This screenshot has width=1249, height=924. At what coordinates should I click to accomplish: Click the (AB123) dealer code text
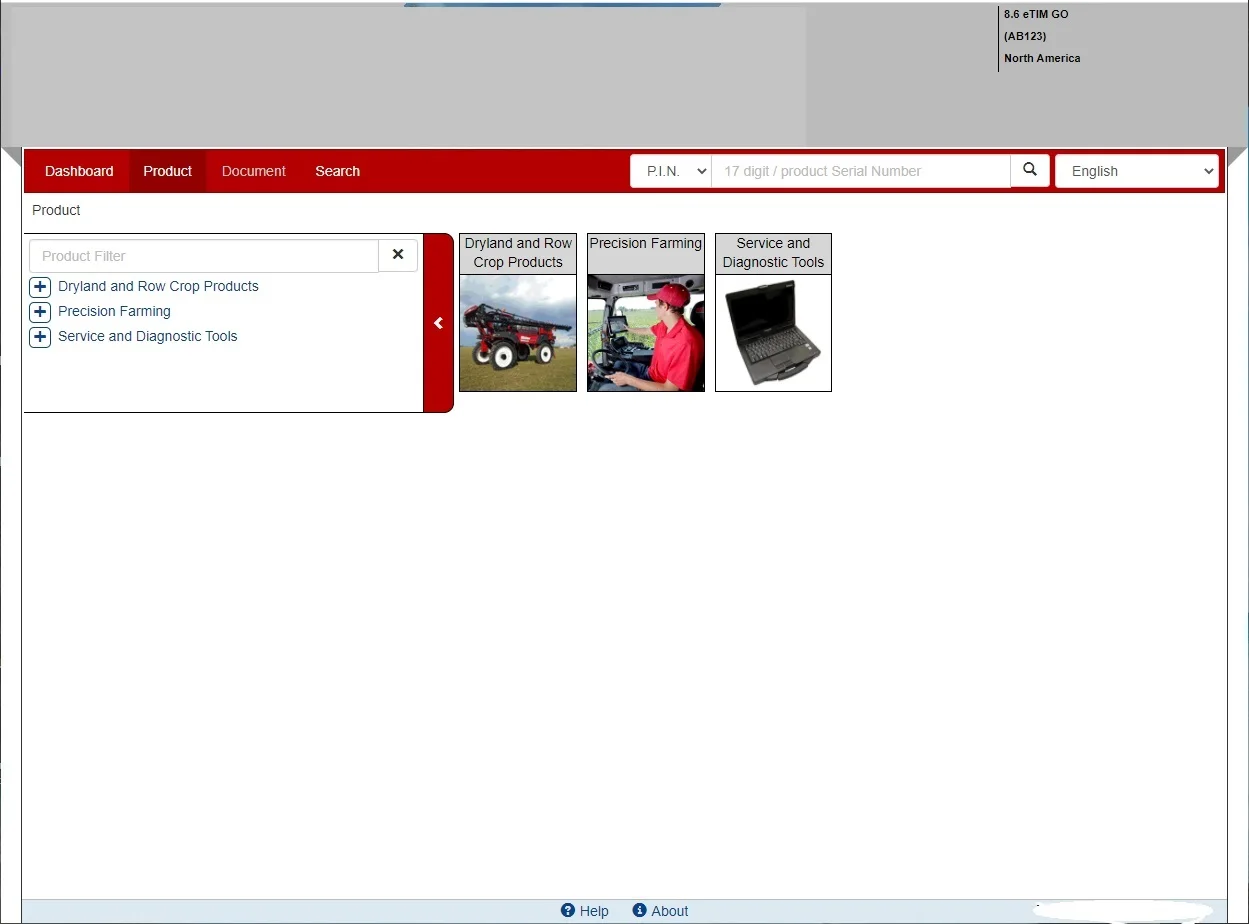tap(1025, 36)
